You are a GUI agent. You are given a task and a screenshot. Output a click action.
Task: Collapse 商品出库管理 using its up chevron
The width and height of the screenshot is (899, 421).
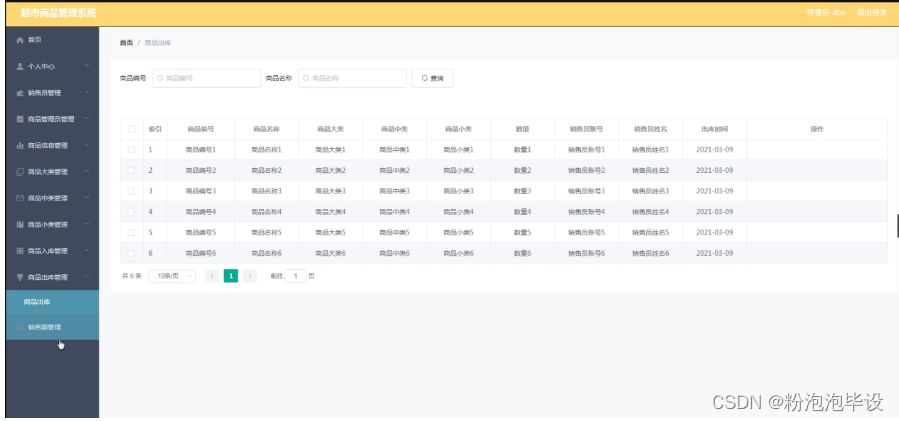click(x=87, y=277)
